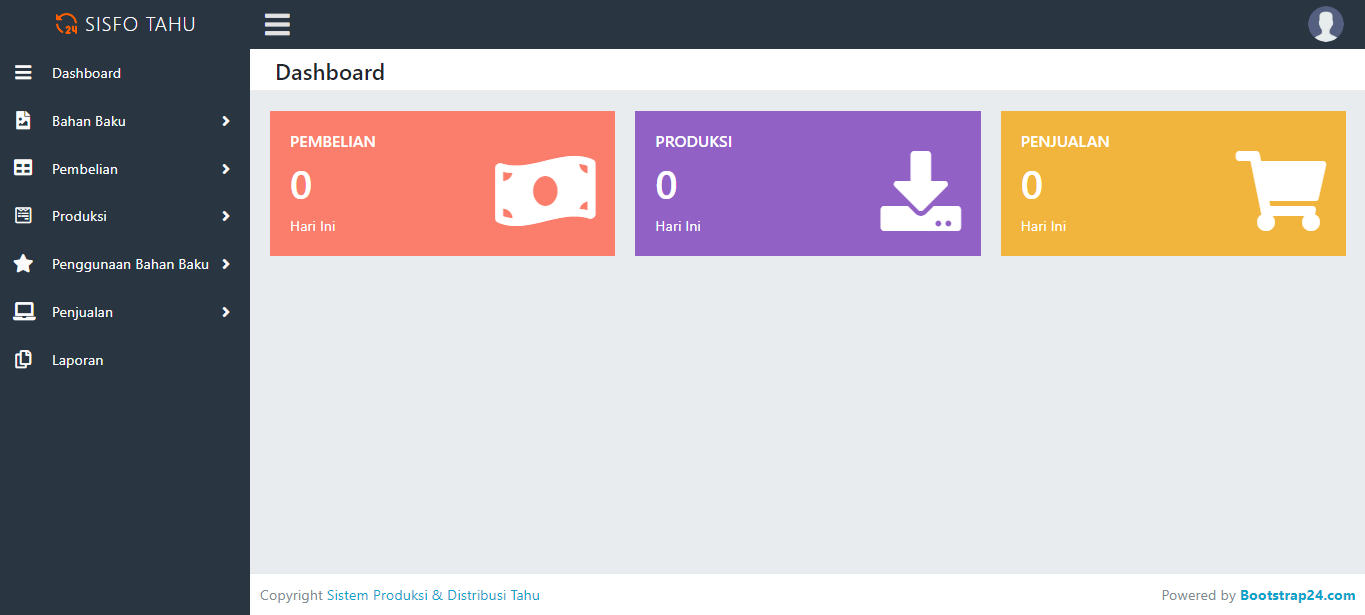
Task: Expand the Pembelian submenu arrow
Action: coord(226,169)
